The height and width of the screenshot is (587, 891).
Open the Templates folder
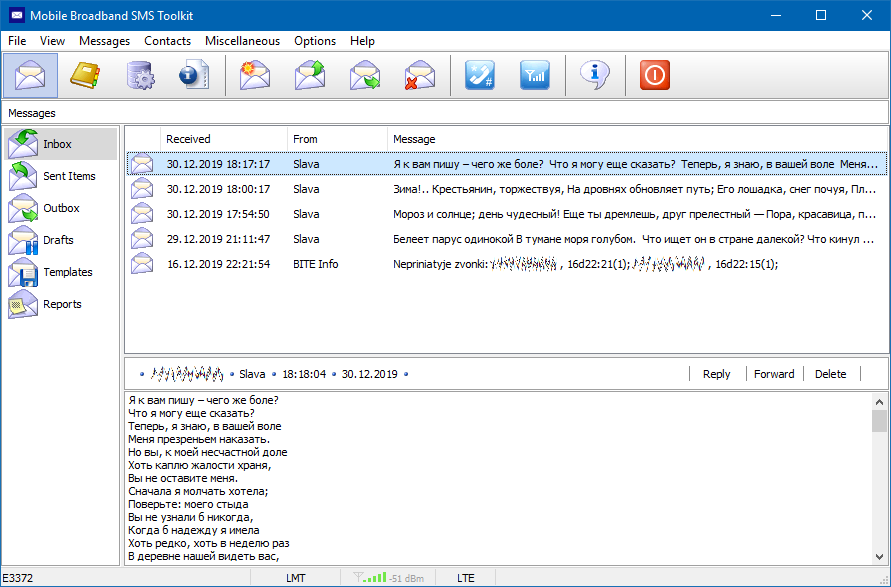(64, 272)
